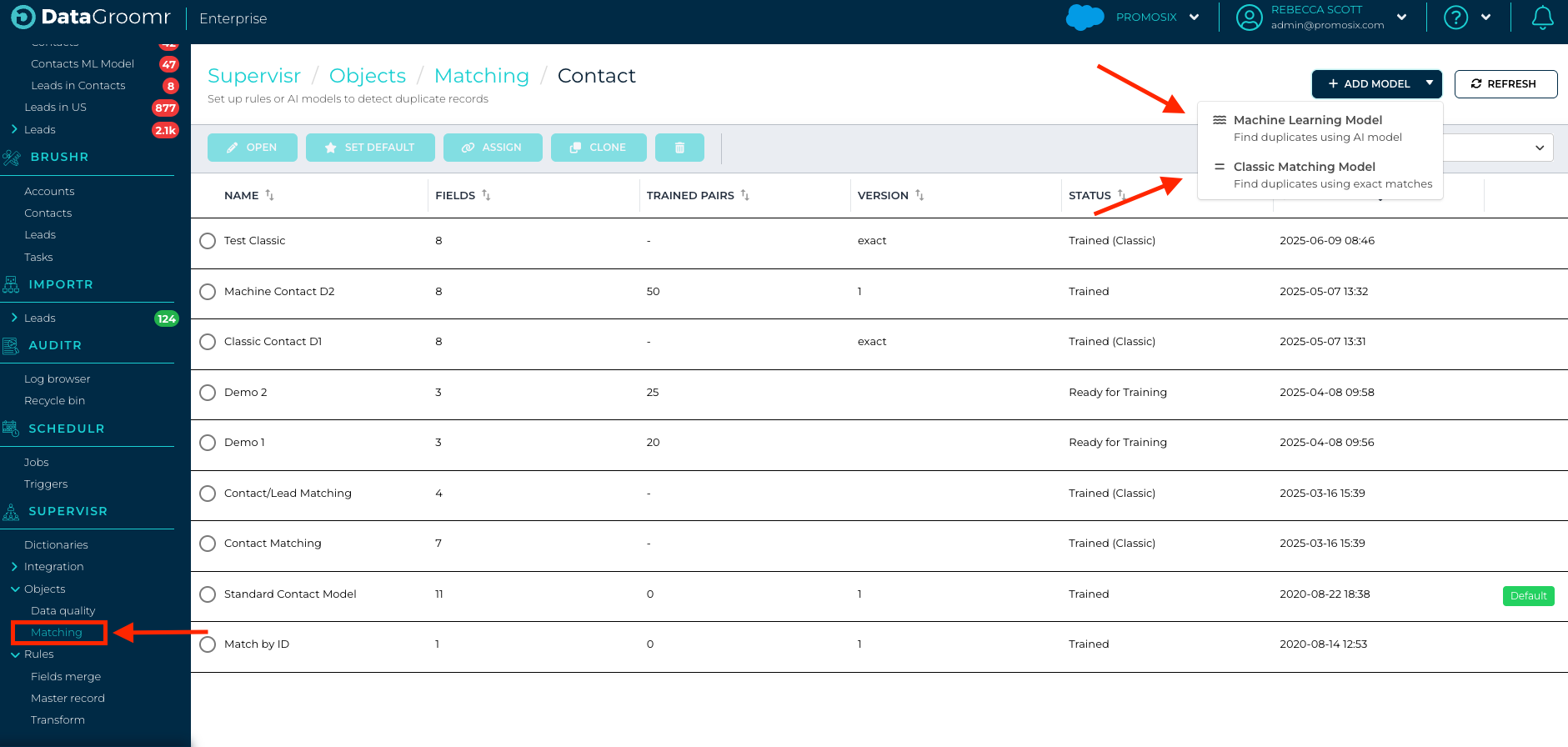Expand the Rebecca Scott account dropdown arrow
1568x747 pixels.
(1401, 18)
